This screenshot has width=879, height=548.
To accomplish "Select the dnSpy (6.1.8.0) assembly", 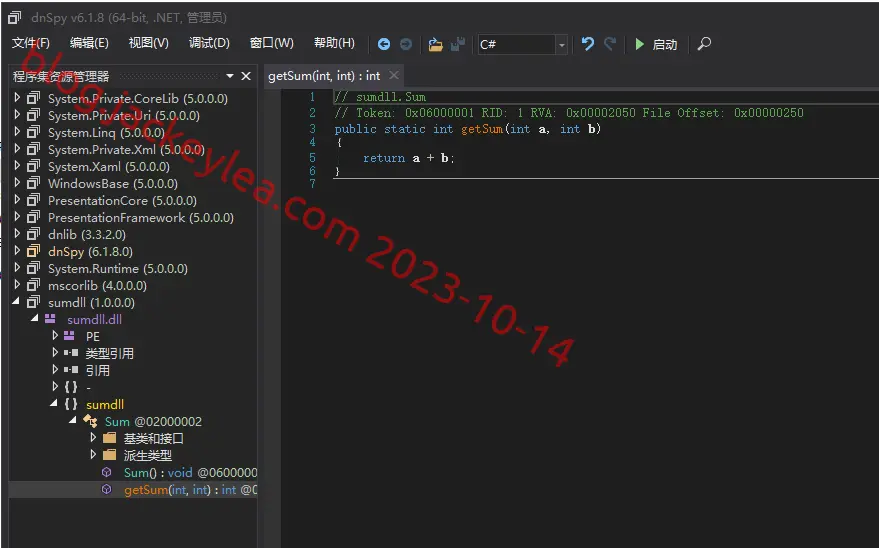I will point(90,251).
